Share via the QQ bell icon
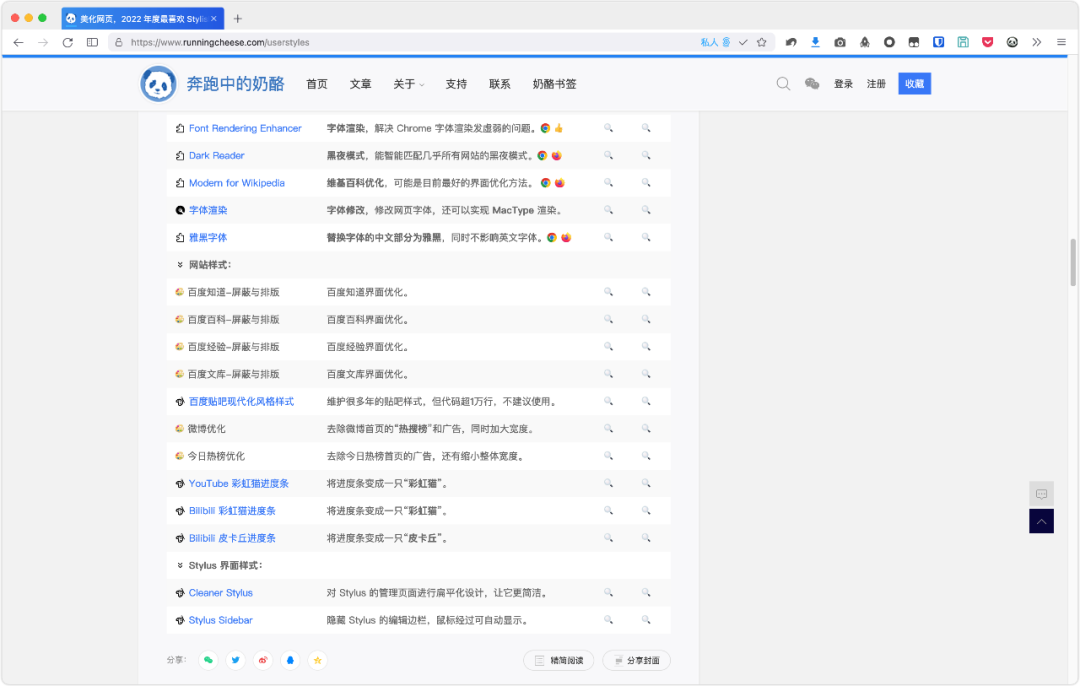Screen dimensions: 1080x686 pyautogui.click(x=290, y=660)
